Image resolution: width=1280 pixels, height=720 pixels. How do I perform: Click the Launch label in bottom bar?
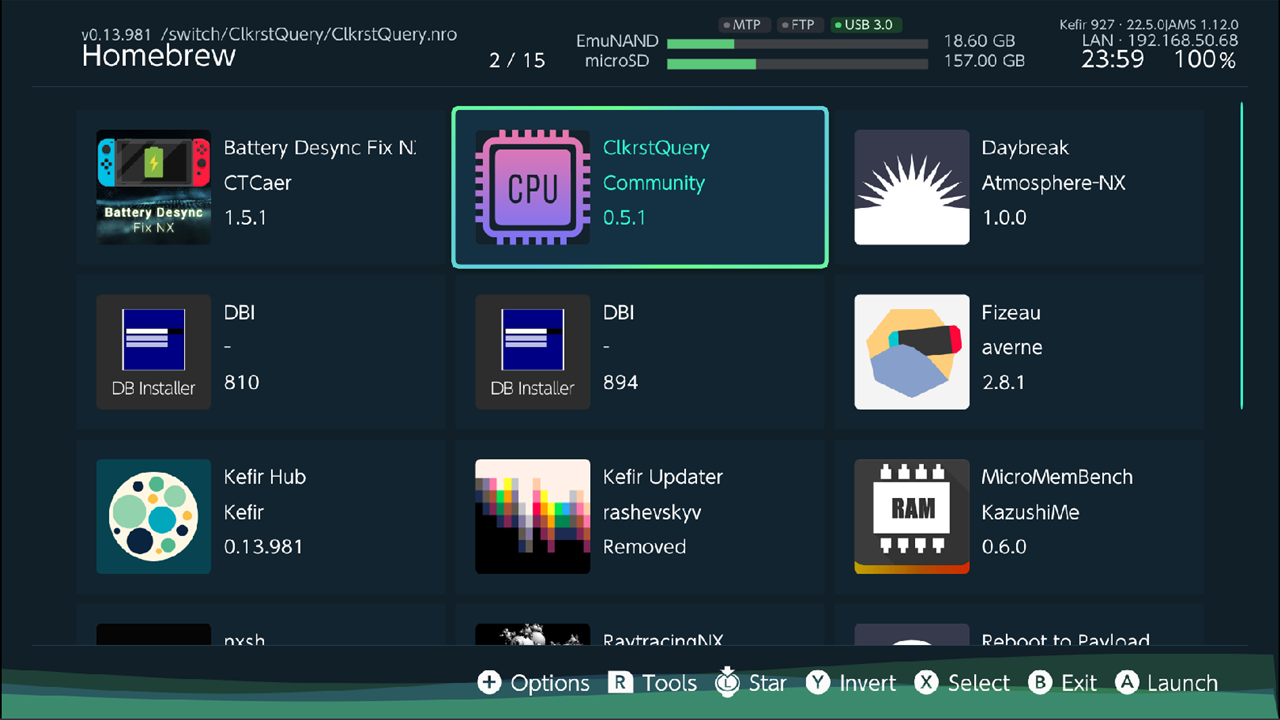click(x=1183, y=683)
